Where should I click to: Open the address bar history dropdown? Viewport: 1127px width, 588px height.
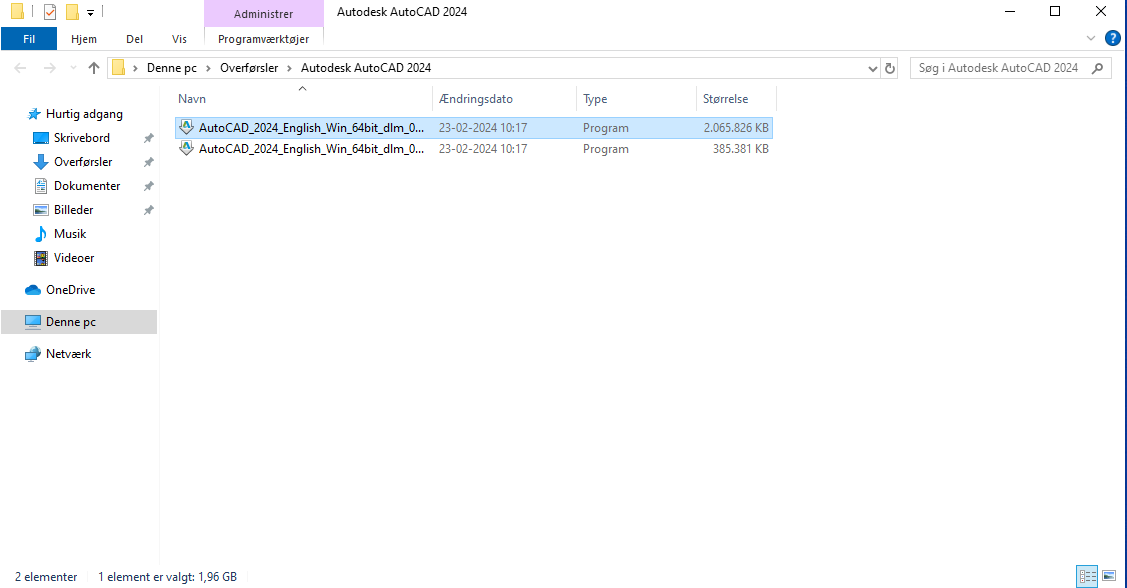(x=873, y=68)
